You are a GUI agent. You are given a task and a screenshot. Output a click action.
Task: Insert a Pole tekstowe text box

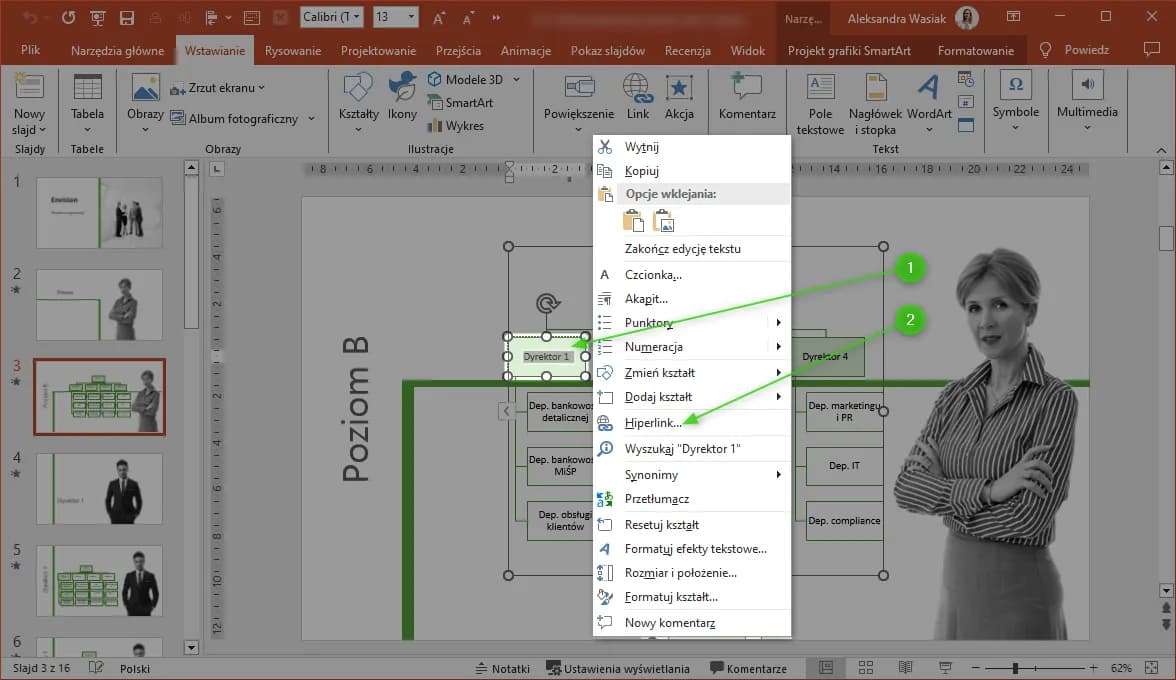819,103
